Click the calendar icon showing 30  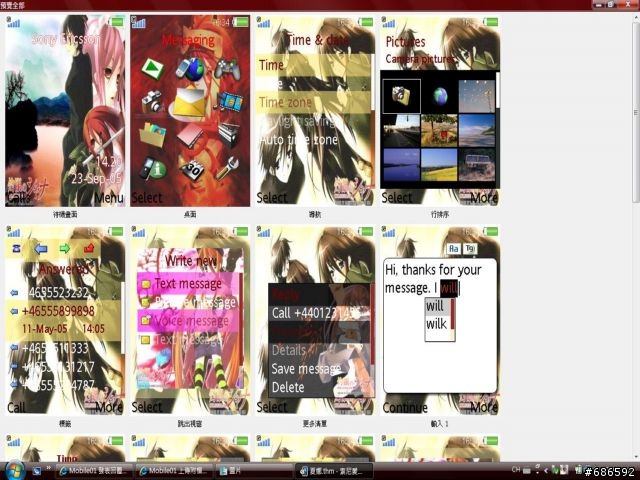click(191, 170)
